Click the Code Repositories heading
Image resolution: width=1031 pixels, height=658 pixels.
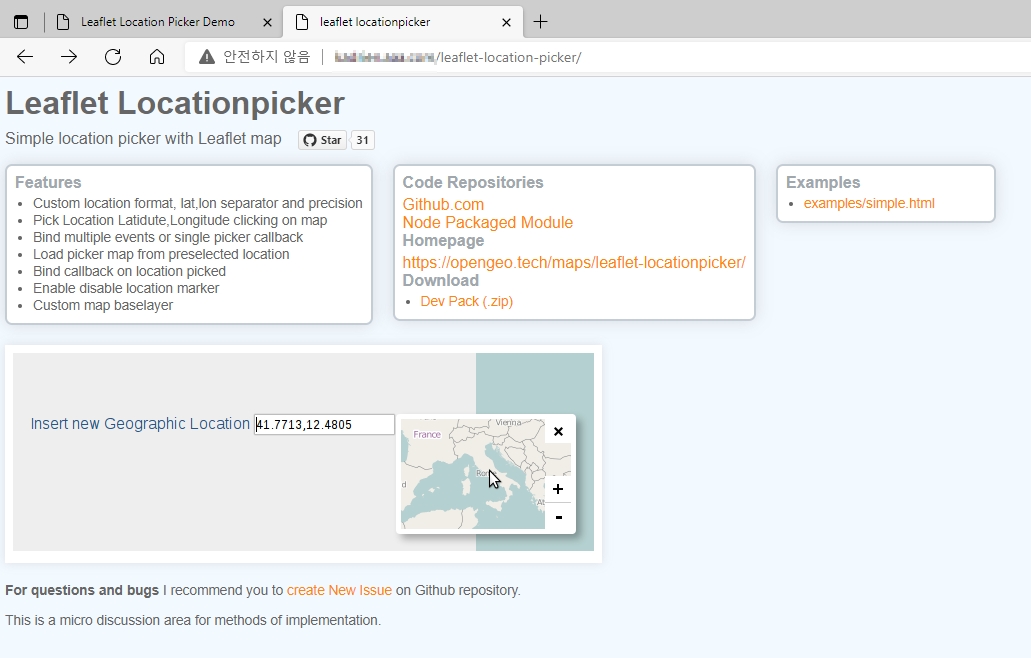pos(473,182)
